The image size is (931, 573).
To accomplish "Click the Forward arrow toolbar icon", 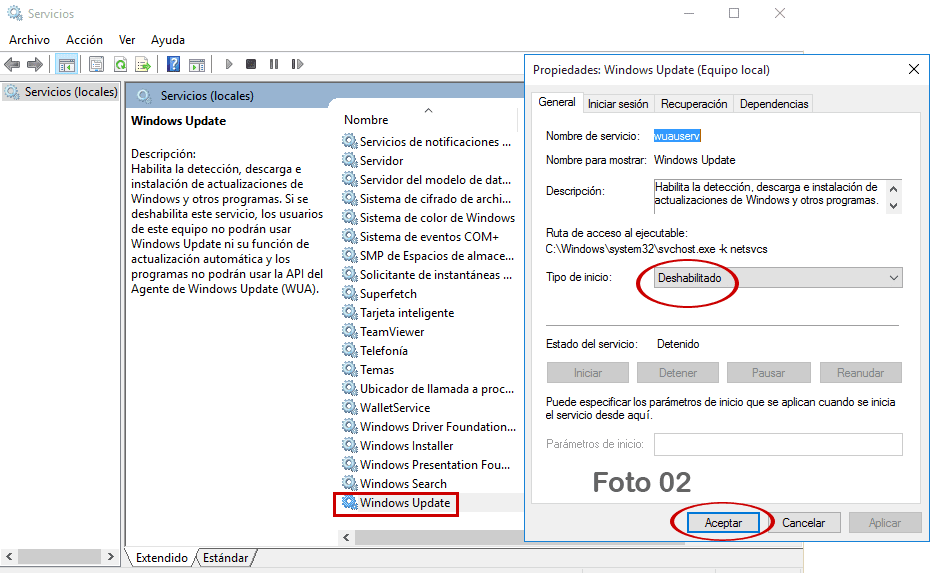I will tap(34, 64).
